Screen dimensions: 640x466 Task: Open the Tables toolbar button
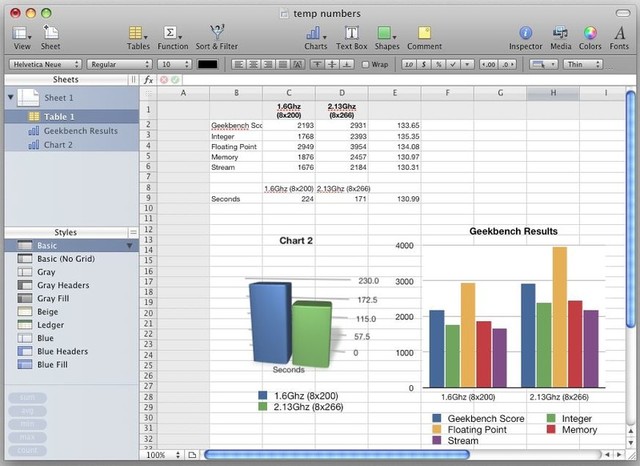pyautogui.click(x=138, y=38)
